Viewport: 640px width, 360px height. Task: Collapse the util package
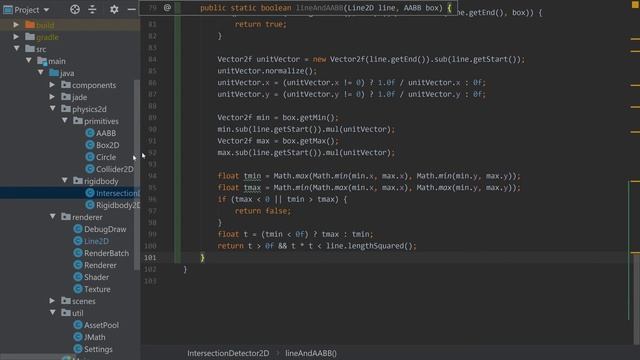coord(53,313)
